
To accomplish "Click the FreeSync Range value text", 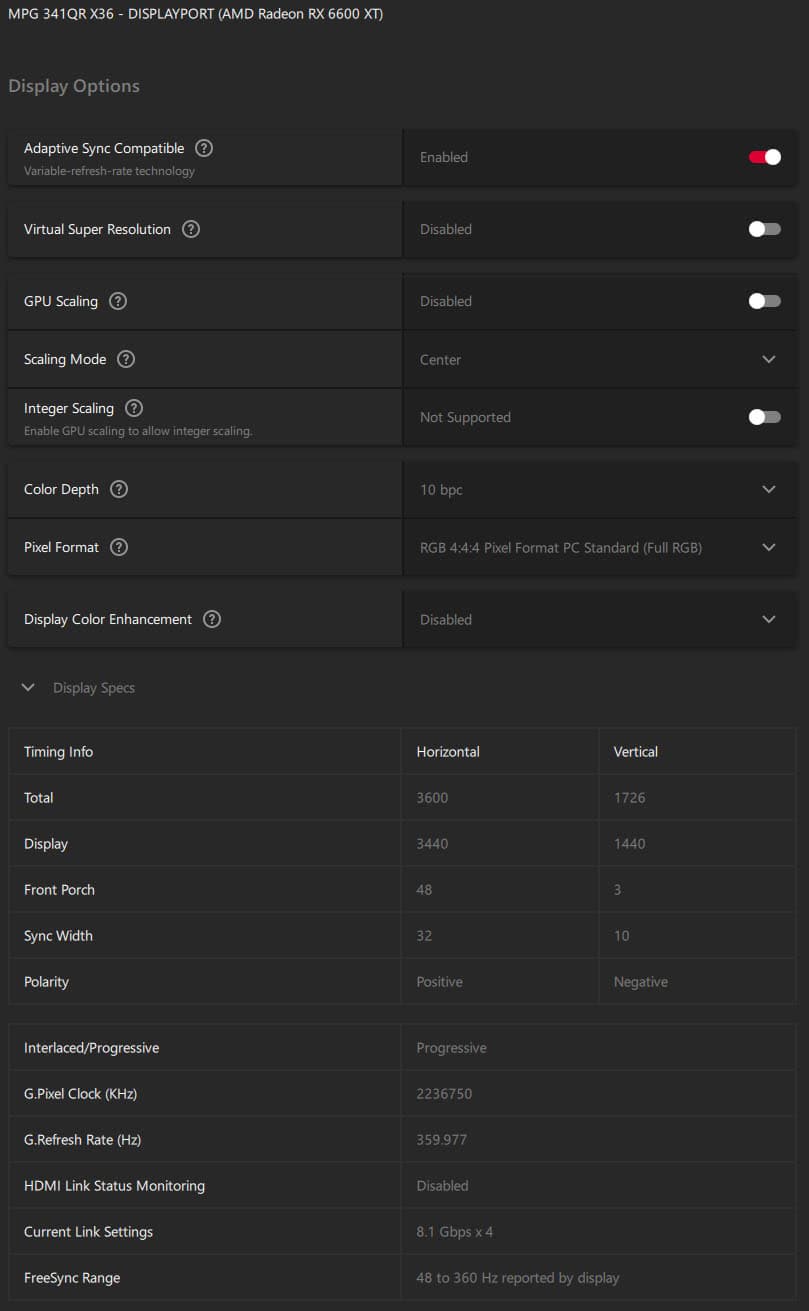I will pos(517,1278).
